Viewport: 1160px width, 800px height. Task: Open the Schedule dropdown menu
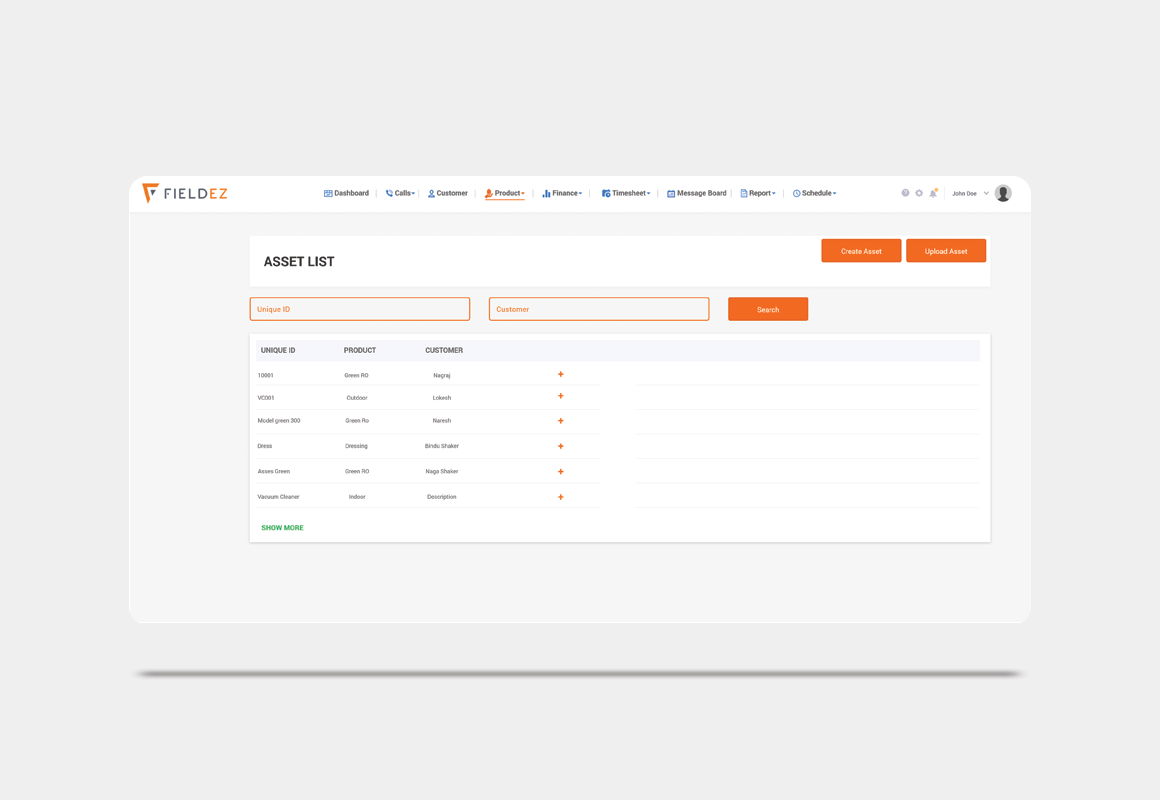tap(815, 193)
